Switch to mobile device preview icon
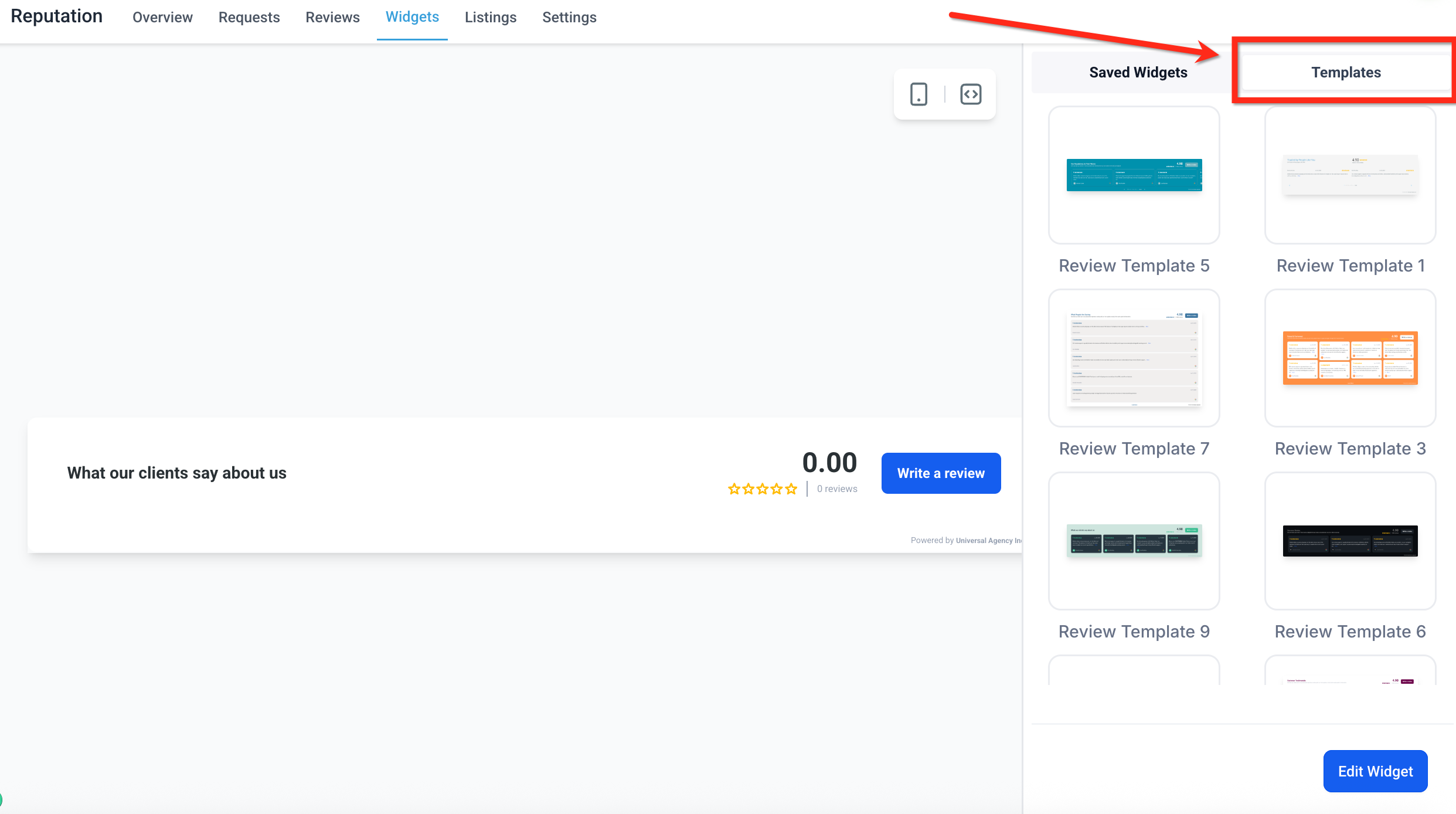Screen dimensions: 1456x814 pyautogui.click(x=918, y=94)
